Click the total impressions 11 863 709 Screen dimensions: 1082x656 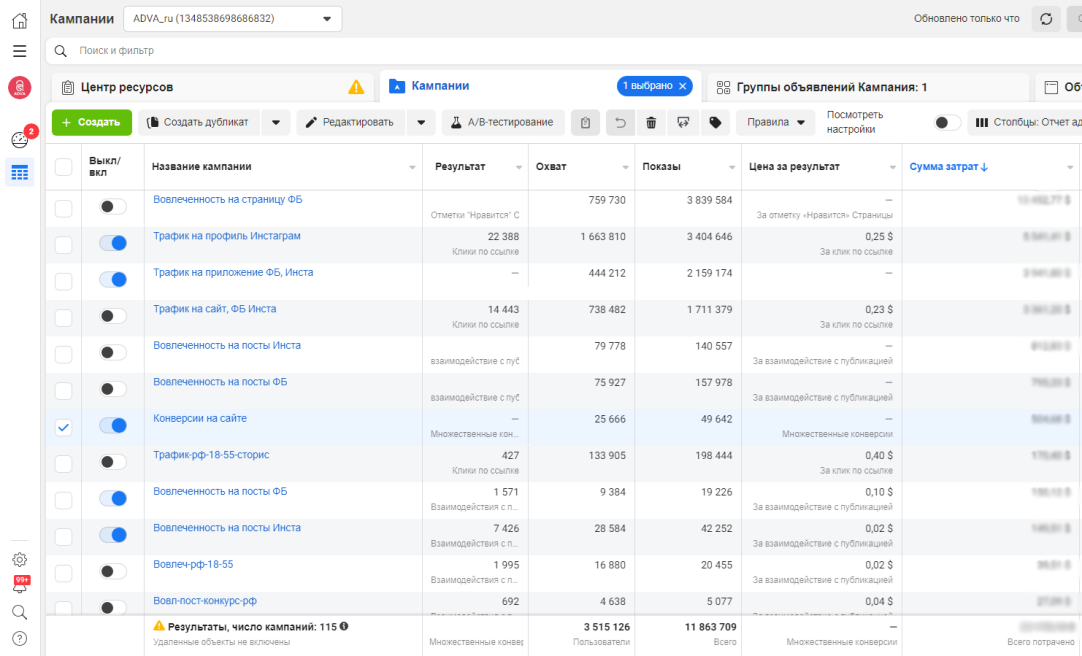tap(710, 627)
